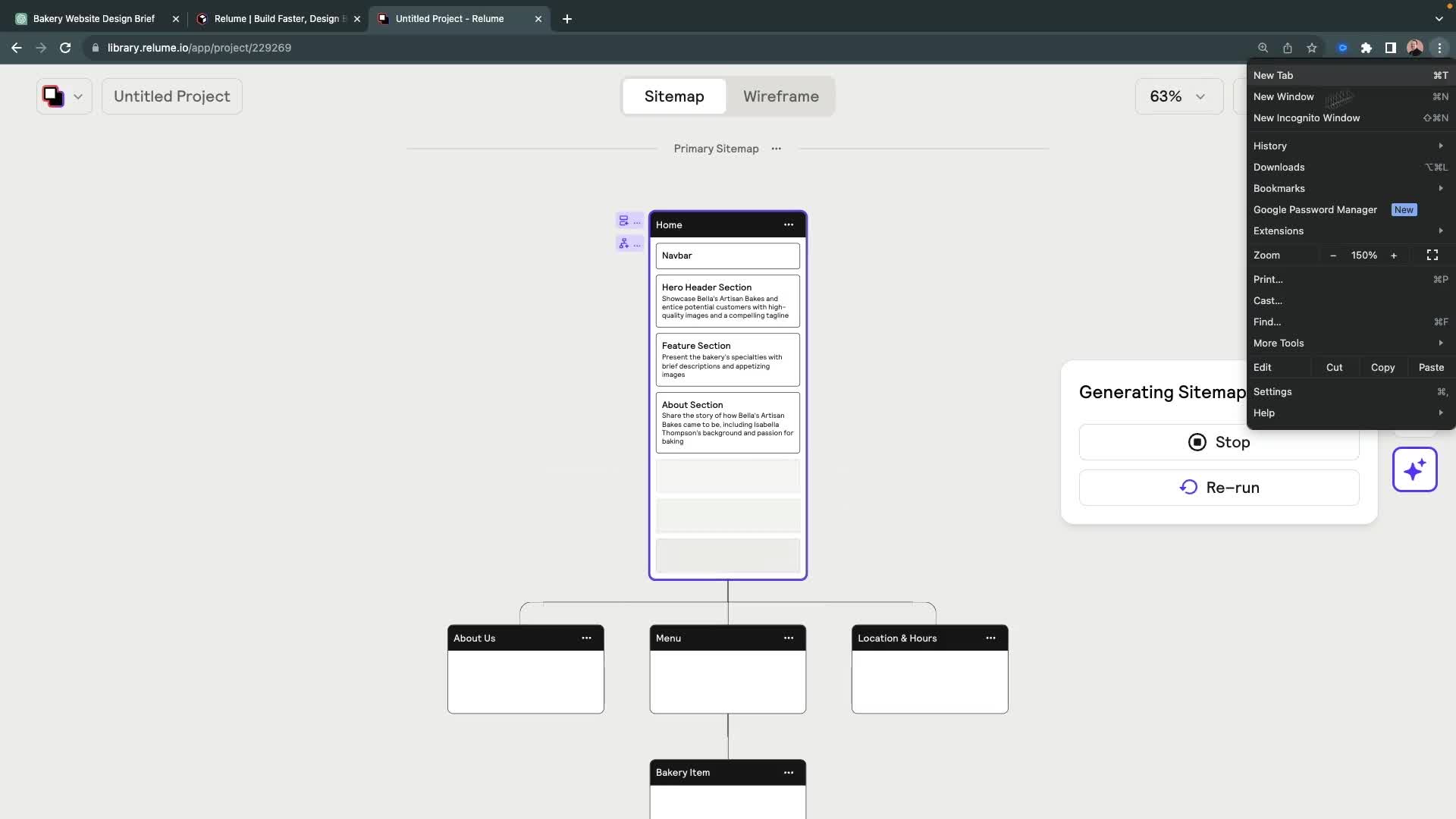
Task: Open the browser Extensions puzzle icon
Action: click(1367, 47)
